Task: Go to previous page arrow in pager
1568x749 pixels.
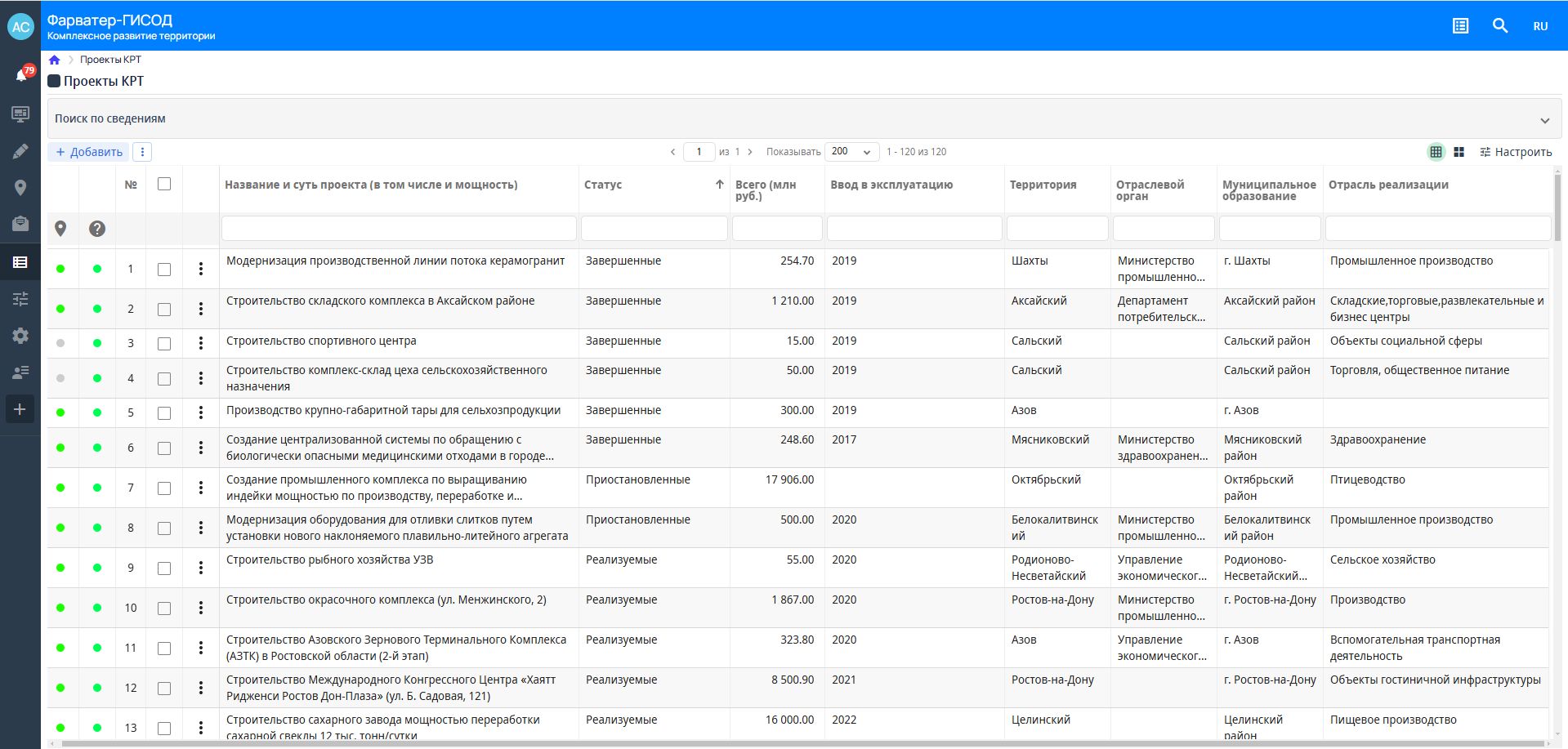Action: tap(672, 152)
